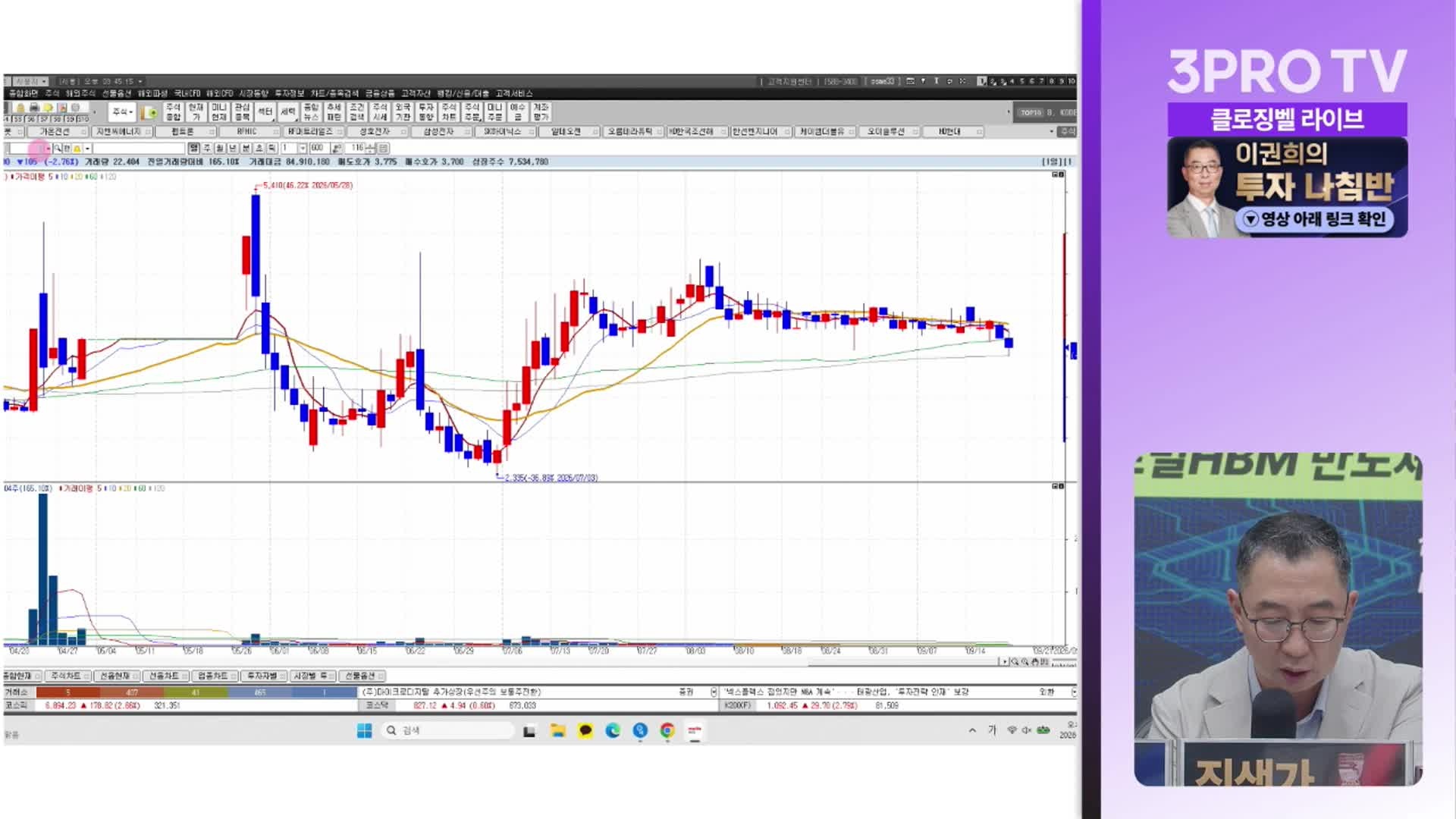Click the chart bar count field showing 600
Screen dimensions: 1456x819
[319, 148]
